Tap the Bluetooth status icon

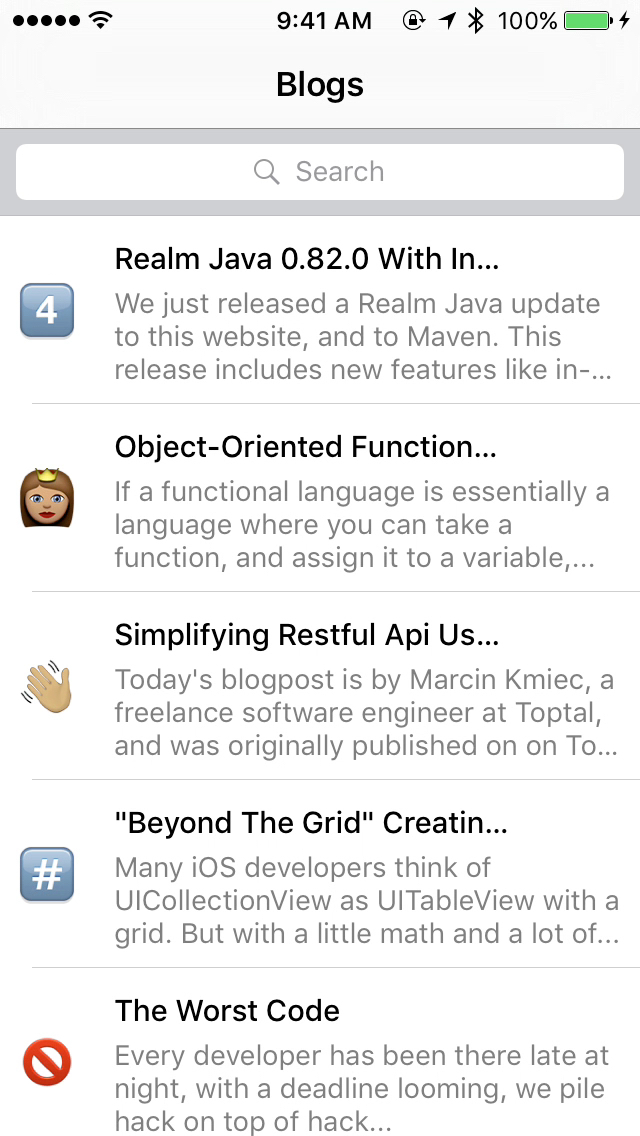pos(476,20)
